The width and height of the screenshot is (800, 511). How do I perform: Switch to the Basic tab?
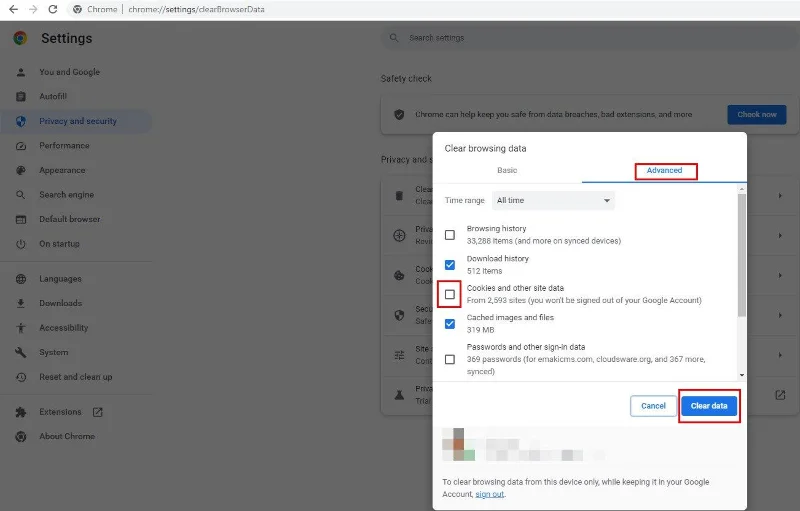[x=507, y=171]
